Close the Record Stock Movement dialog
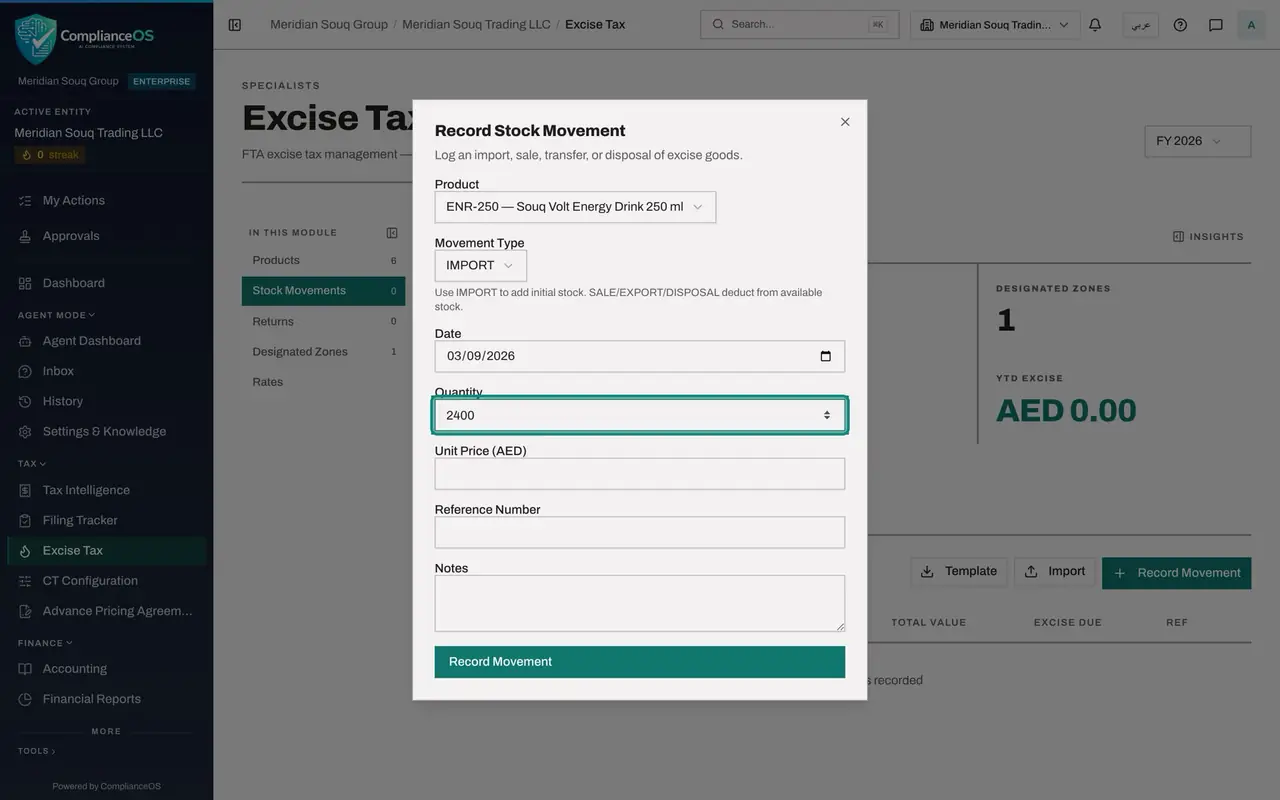Image resolution: width=1280 pixels, height=800 pixels. 845,122
